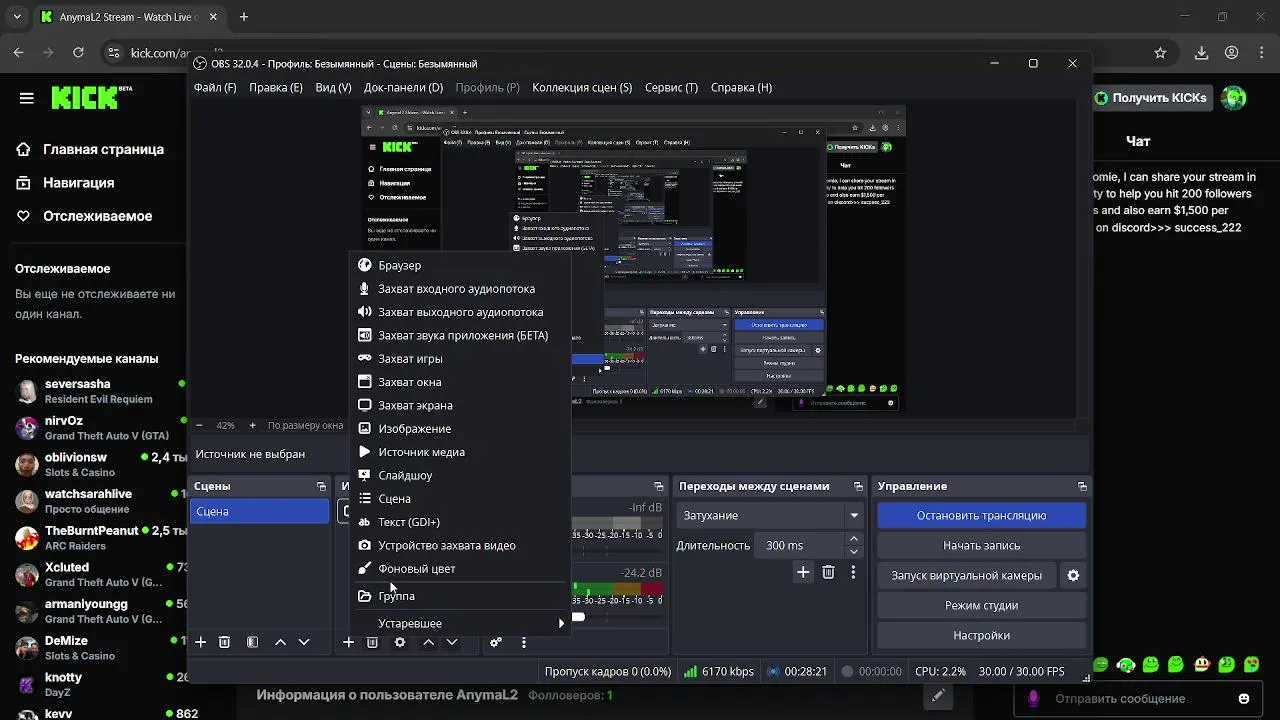Add Текст (GDI+) source
Viewport: 1280px width, 720px height.
click(462, 522)
